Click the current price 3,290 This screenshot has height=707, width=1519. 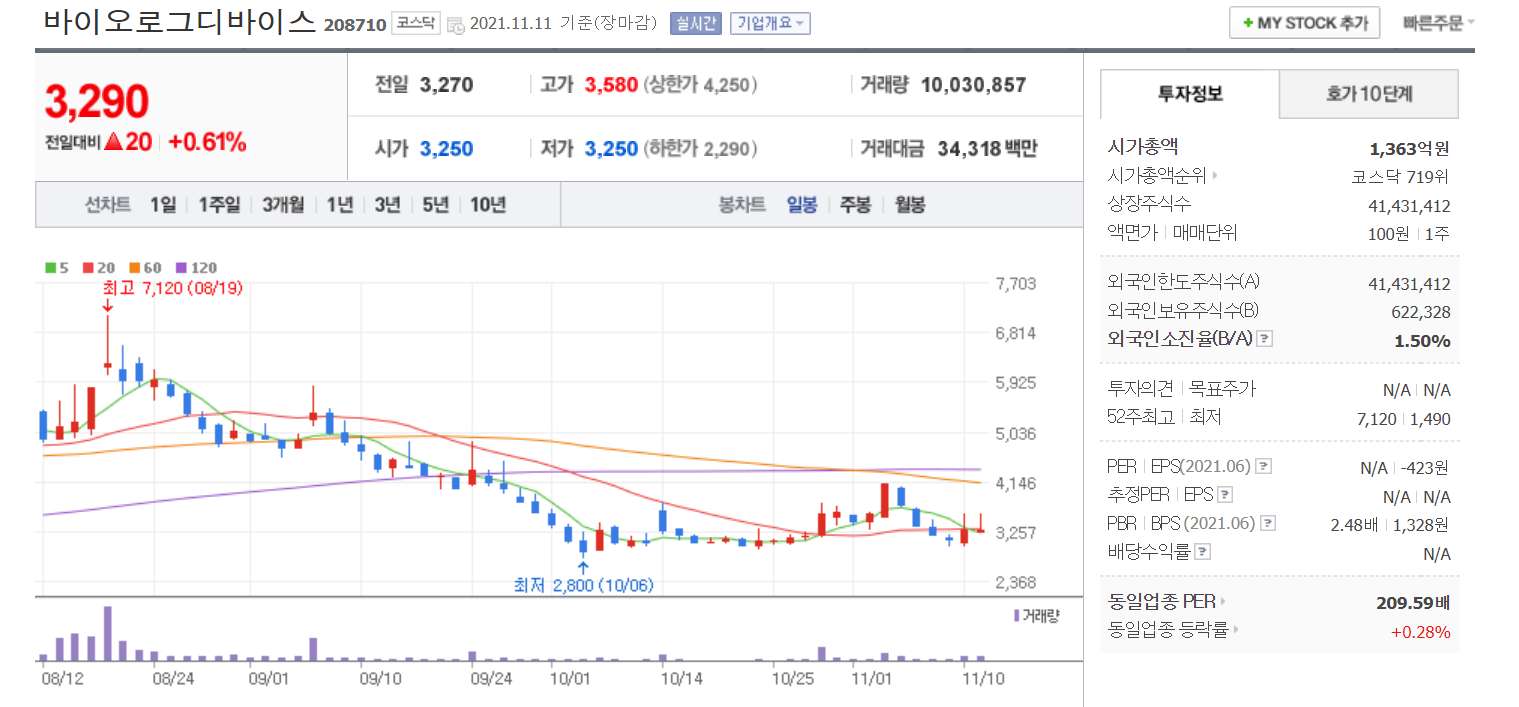tap(97, 101)
